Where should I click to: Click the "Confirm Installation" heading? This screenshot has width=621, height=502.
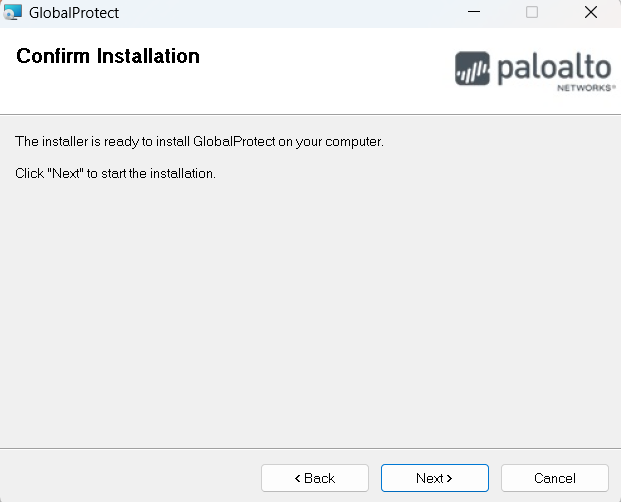click(x=108, y=57)
